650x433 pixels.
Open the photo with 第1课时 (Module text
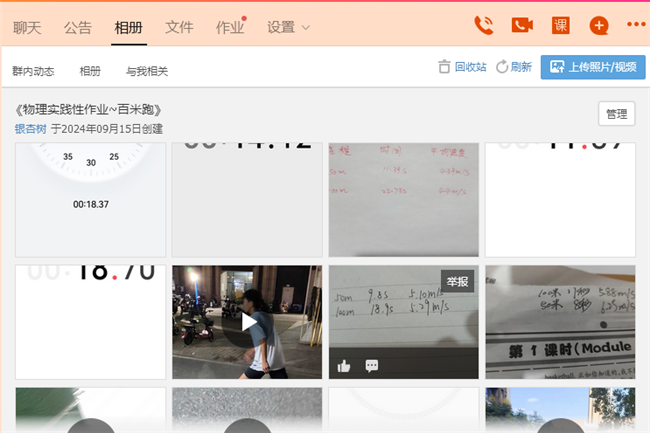click(x=560, y=322)
